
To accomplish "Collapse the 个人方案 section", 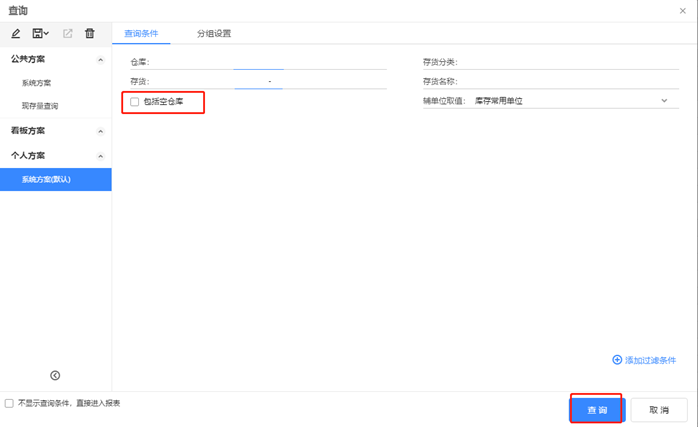I will [101, 156].
